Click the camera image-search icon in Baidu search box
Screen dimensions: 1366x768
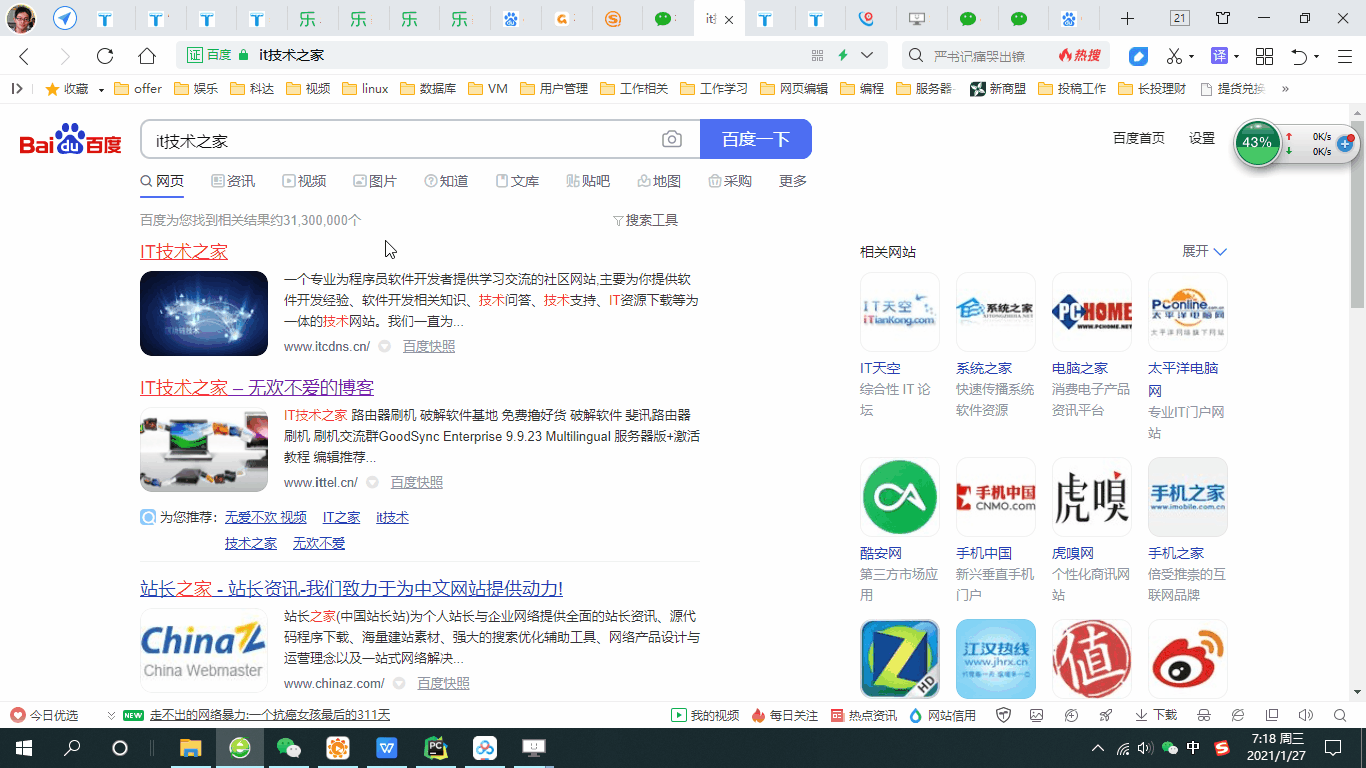click(x=672, y=140)
